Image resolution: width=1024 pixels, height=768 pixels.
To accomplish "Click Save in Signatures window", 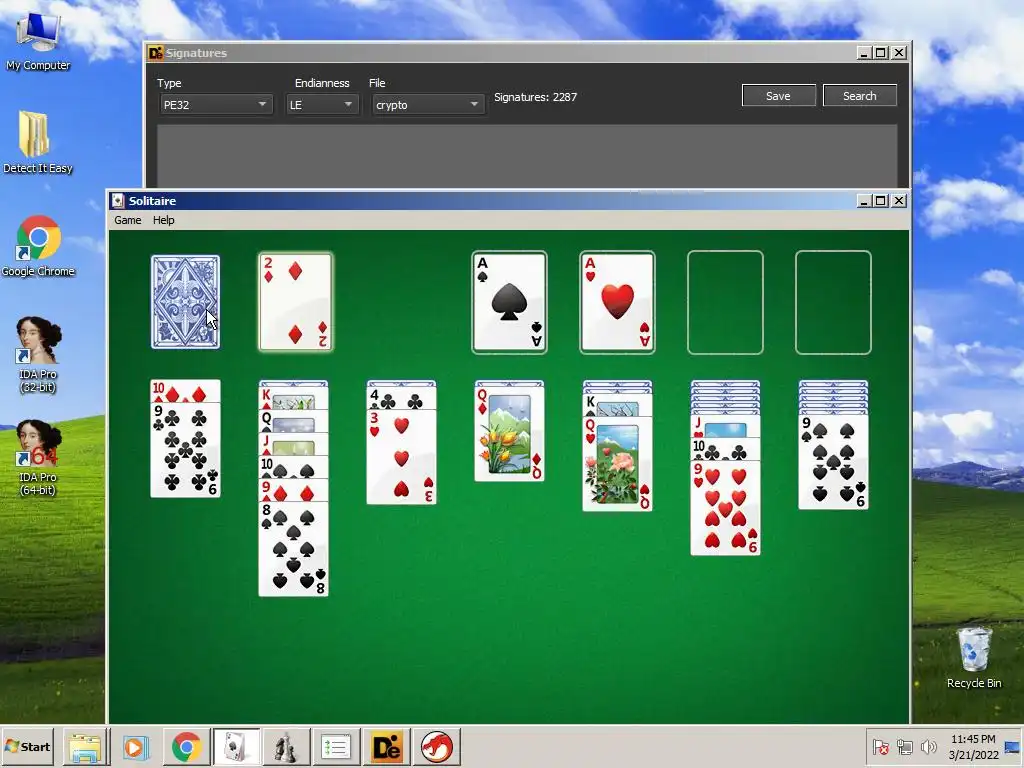I will tap(778, 95).
